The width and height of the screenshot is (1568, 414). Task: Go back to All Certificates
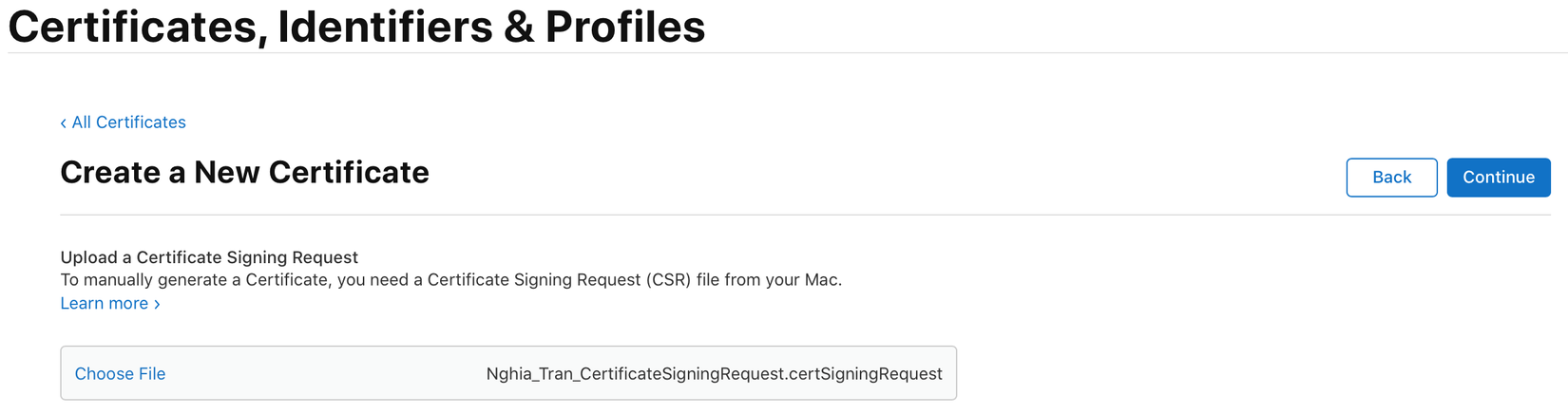128,122
